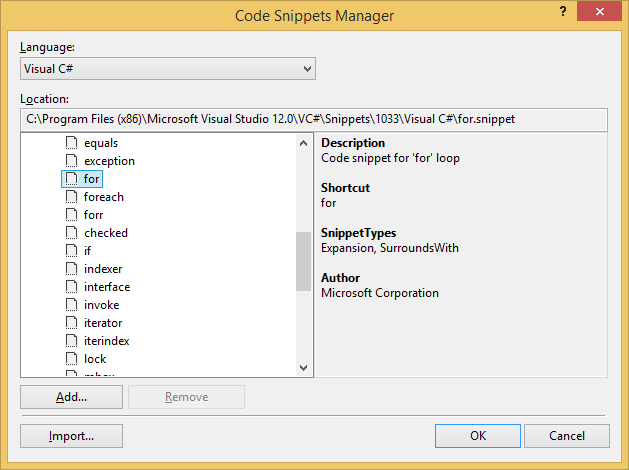Click the snippet list scrollbar thumb

pos(304,261)
